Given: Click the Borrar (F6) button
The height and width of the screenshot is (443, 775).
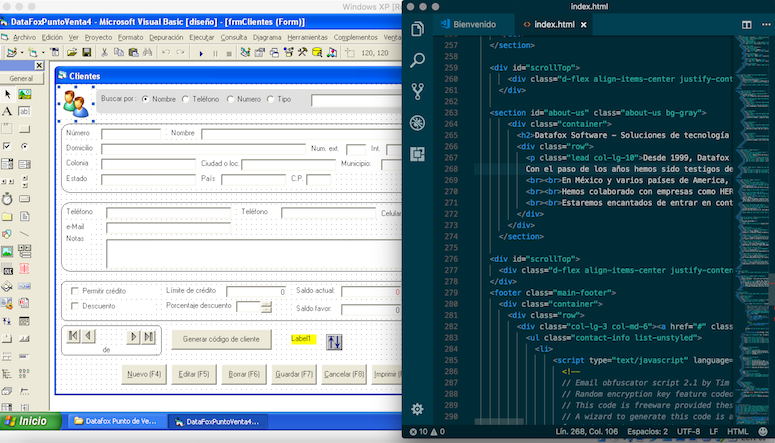Looking at the screenshot, I should [244, 374].
